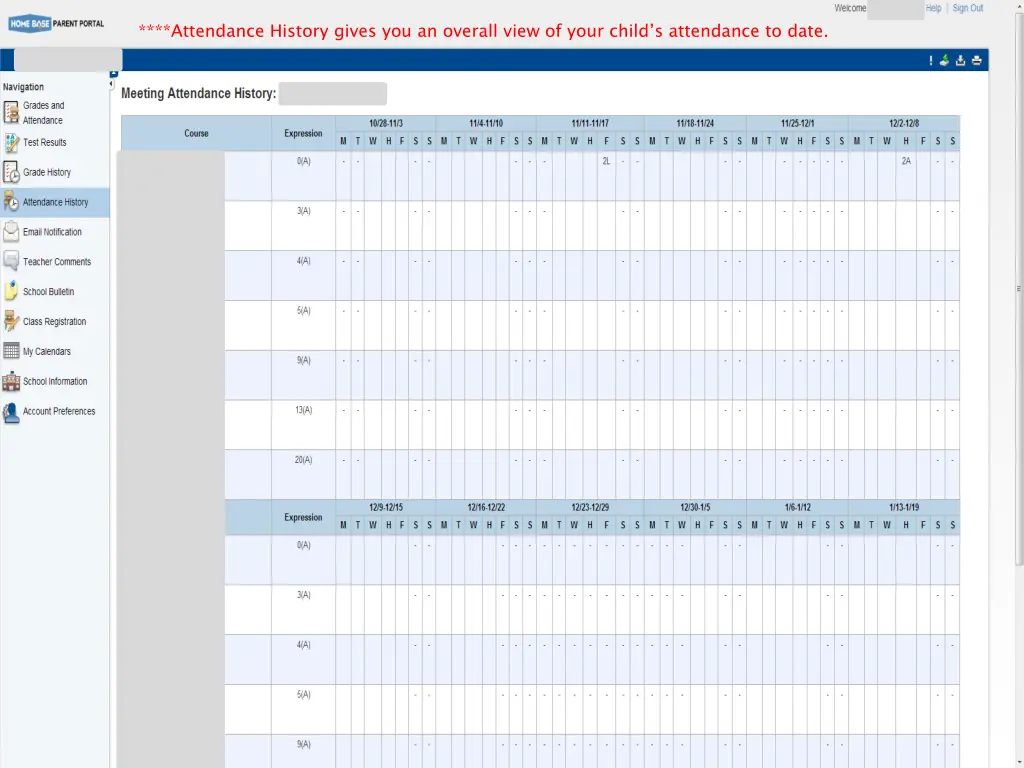
Task: Click the 1/13-1/19 week header
Action: point(904,507)
